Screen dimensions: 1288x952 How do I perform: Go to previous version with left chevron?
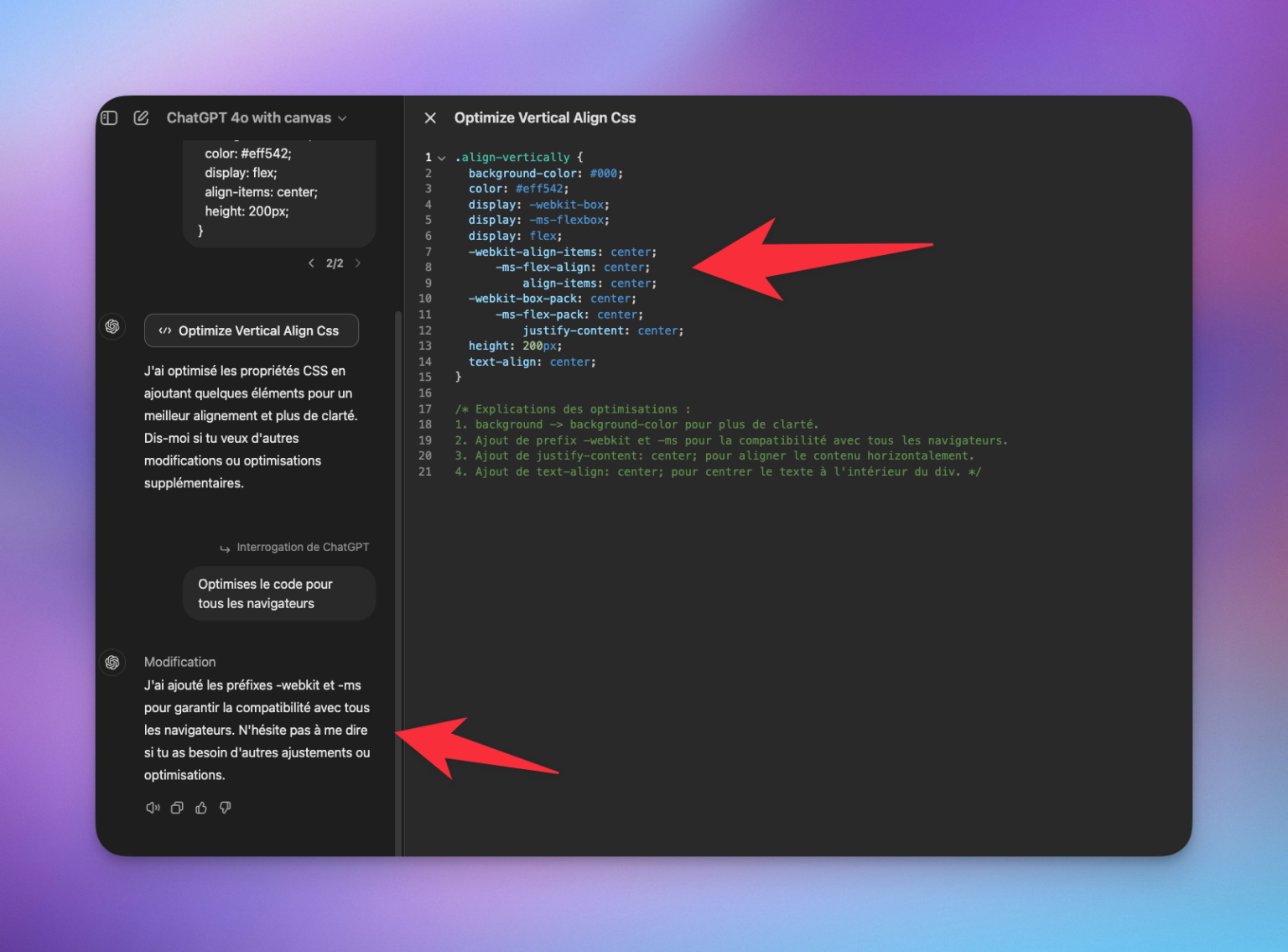click(311, 263)
